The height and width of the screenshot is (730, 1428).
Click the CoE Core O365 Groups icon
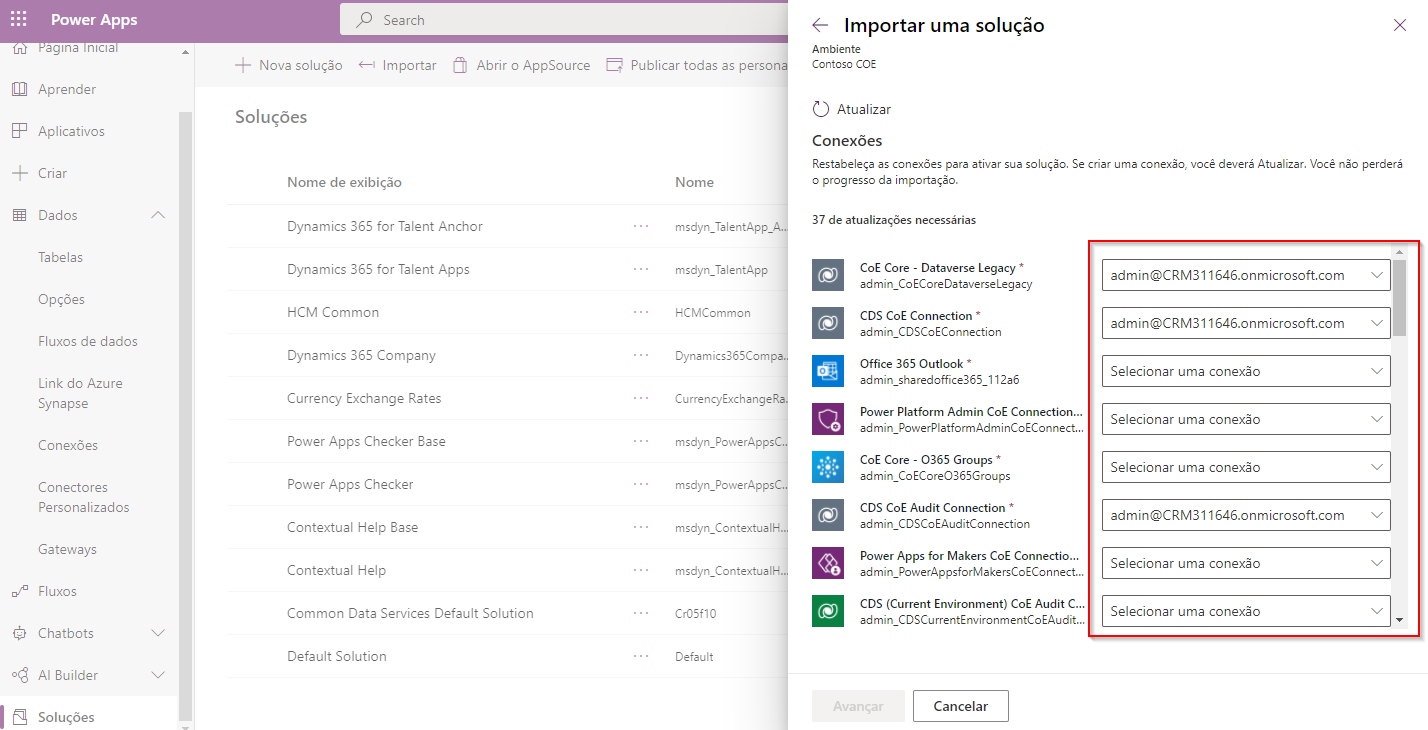[x=829, y=467]
